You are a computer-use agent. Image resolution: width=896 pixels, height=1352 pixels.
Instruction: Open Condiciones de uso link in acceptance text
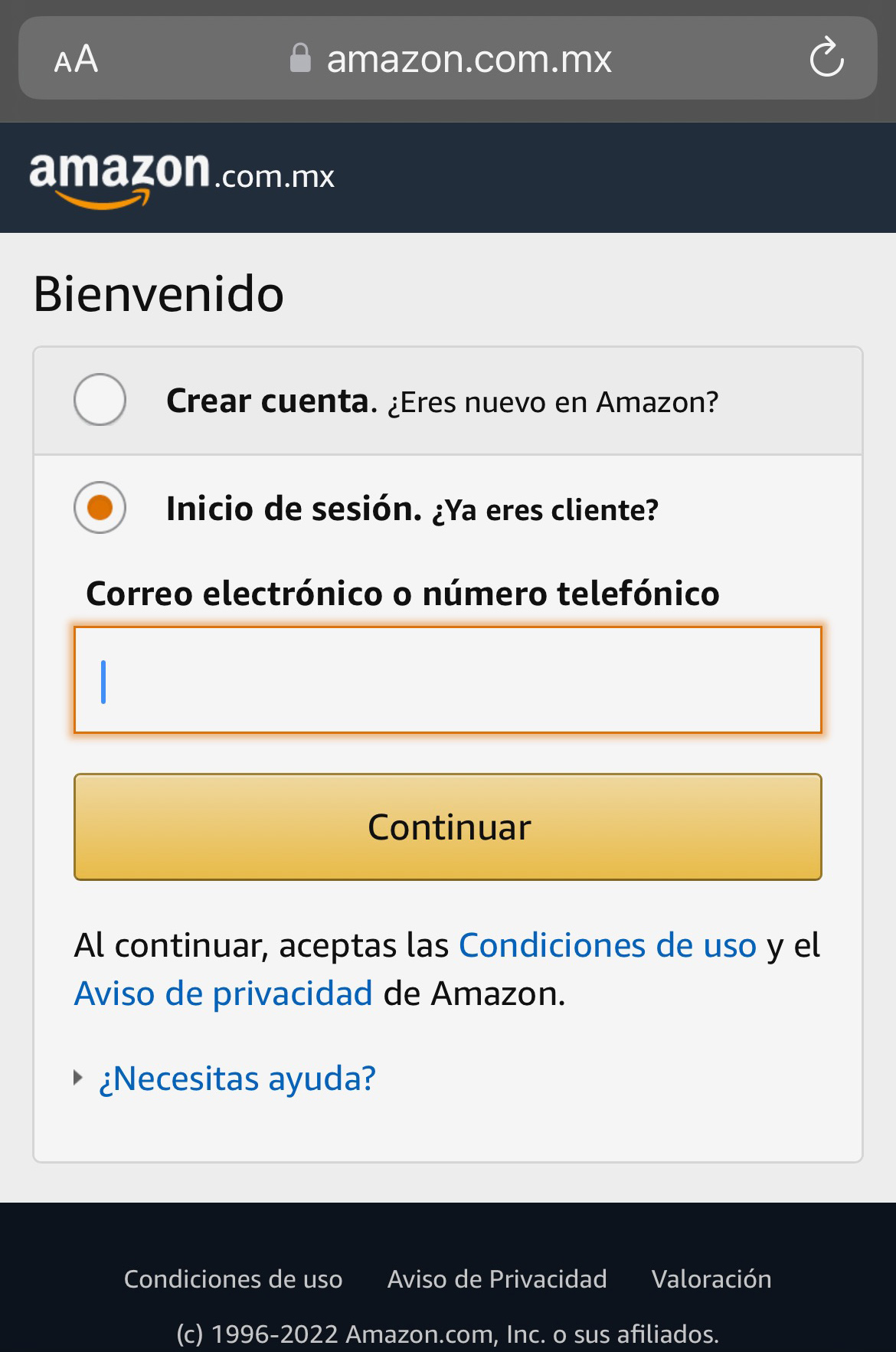(607, 946)
